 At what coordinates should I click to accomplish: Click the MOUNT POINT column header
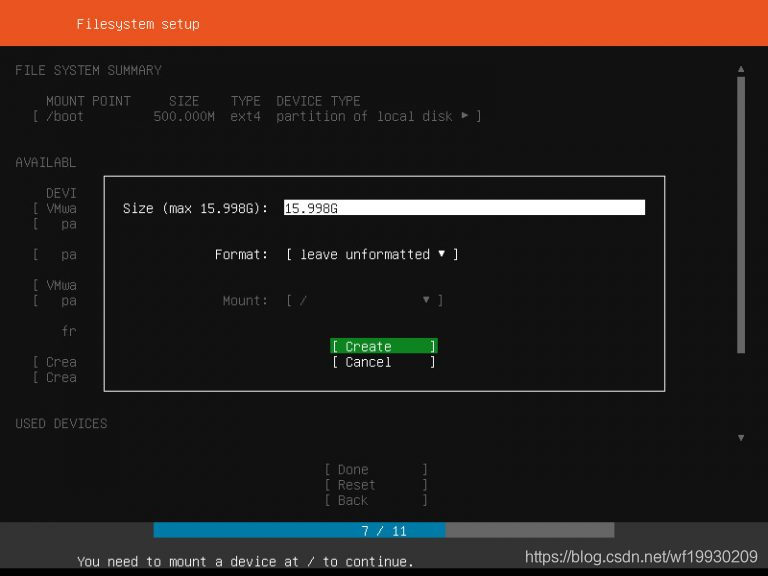pyautogui.click(x=88, y=101)
